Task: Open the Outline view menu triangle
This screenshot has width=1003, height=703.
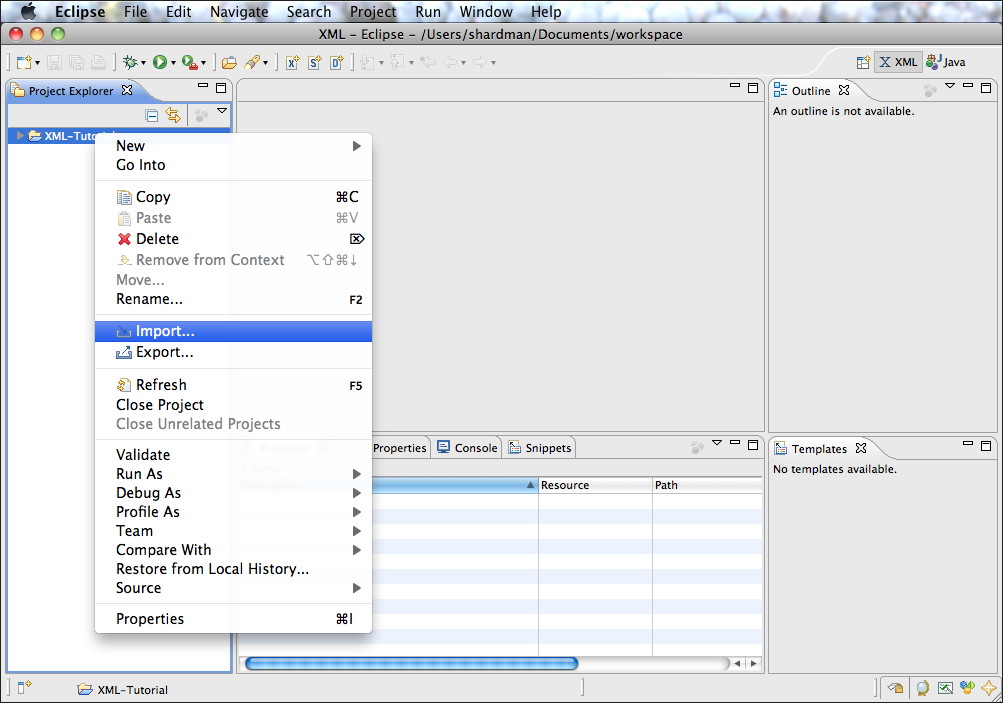Action: (950, 86)
